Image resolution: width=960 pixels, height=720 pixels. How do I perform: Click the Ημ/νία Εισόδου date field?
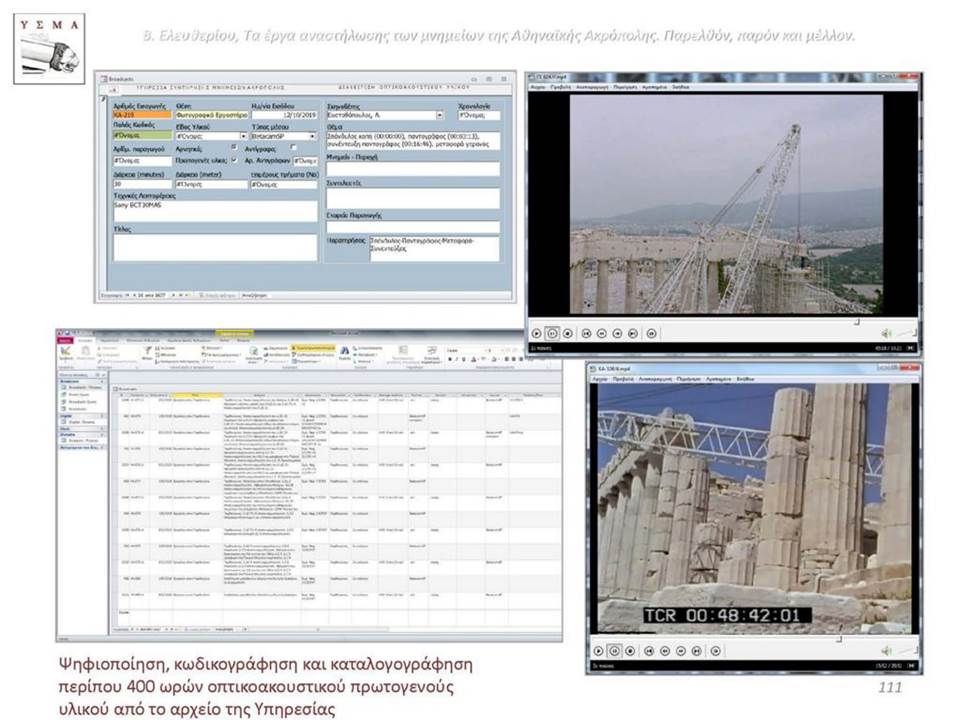pos(284,115)
